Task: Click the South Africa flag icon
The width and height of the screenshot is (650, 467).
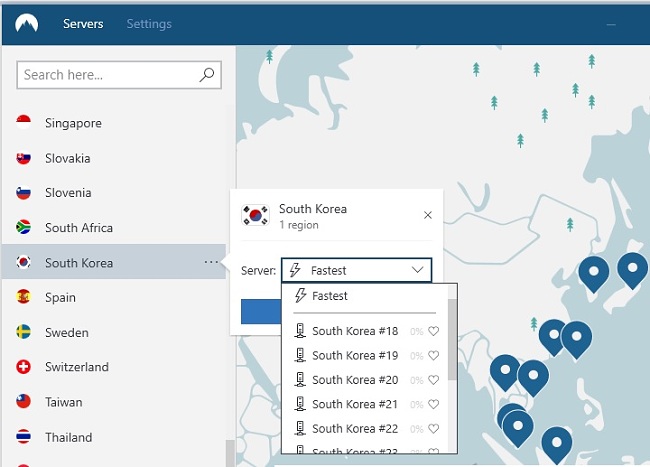Action: tap(24, 227)
